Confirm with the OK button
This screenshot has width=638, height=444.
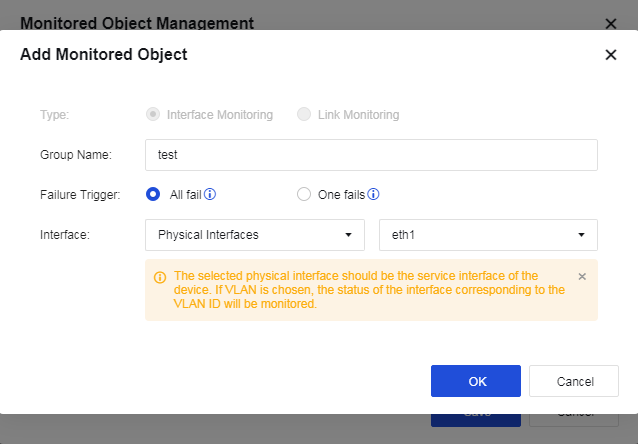tap(476, 381)
